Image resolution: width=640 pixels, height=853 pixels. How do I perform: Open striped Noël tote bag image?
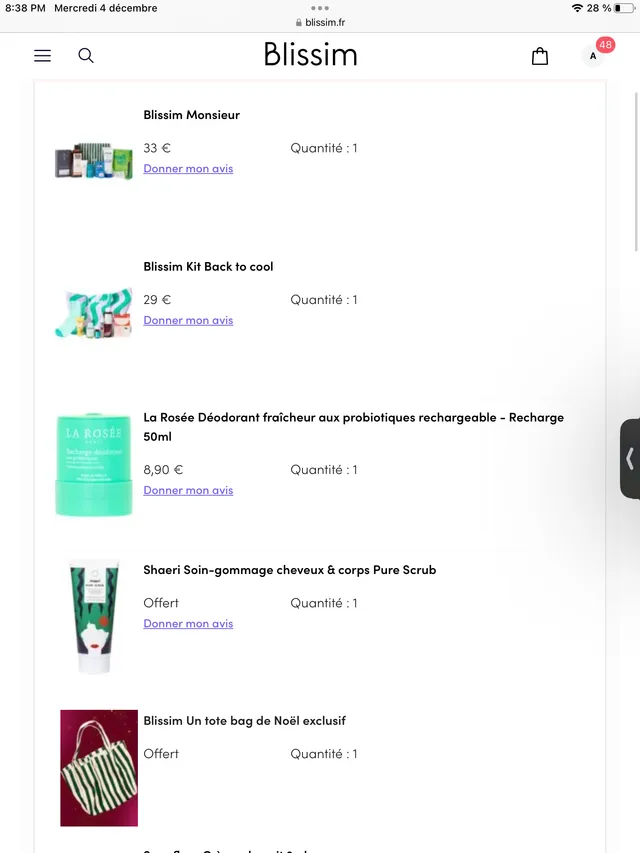99,768
